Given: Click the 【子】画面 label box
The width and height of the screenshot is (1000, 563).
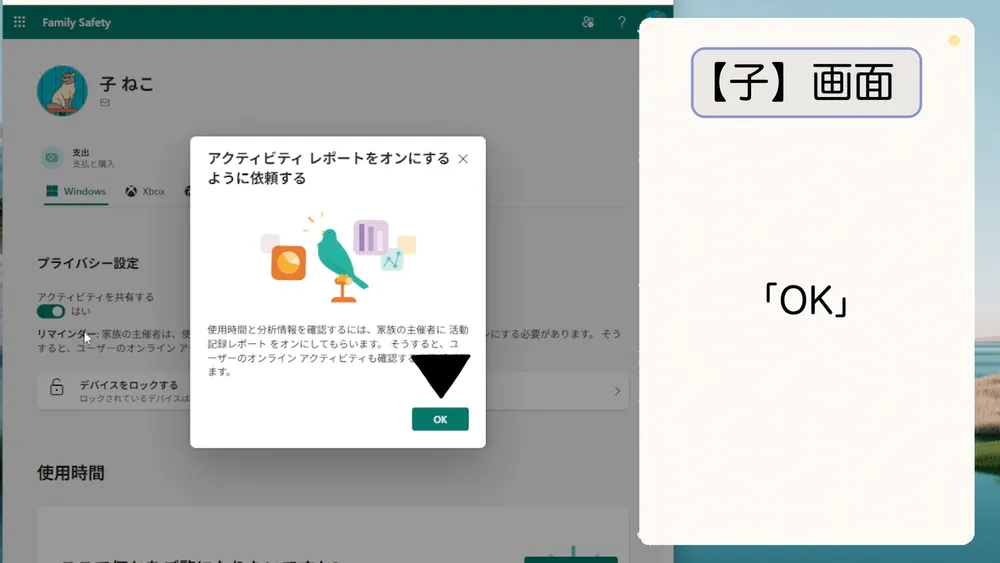Looking at the screenshot, I should (x=806, y=82).
